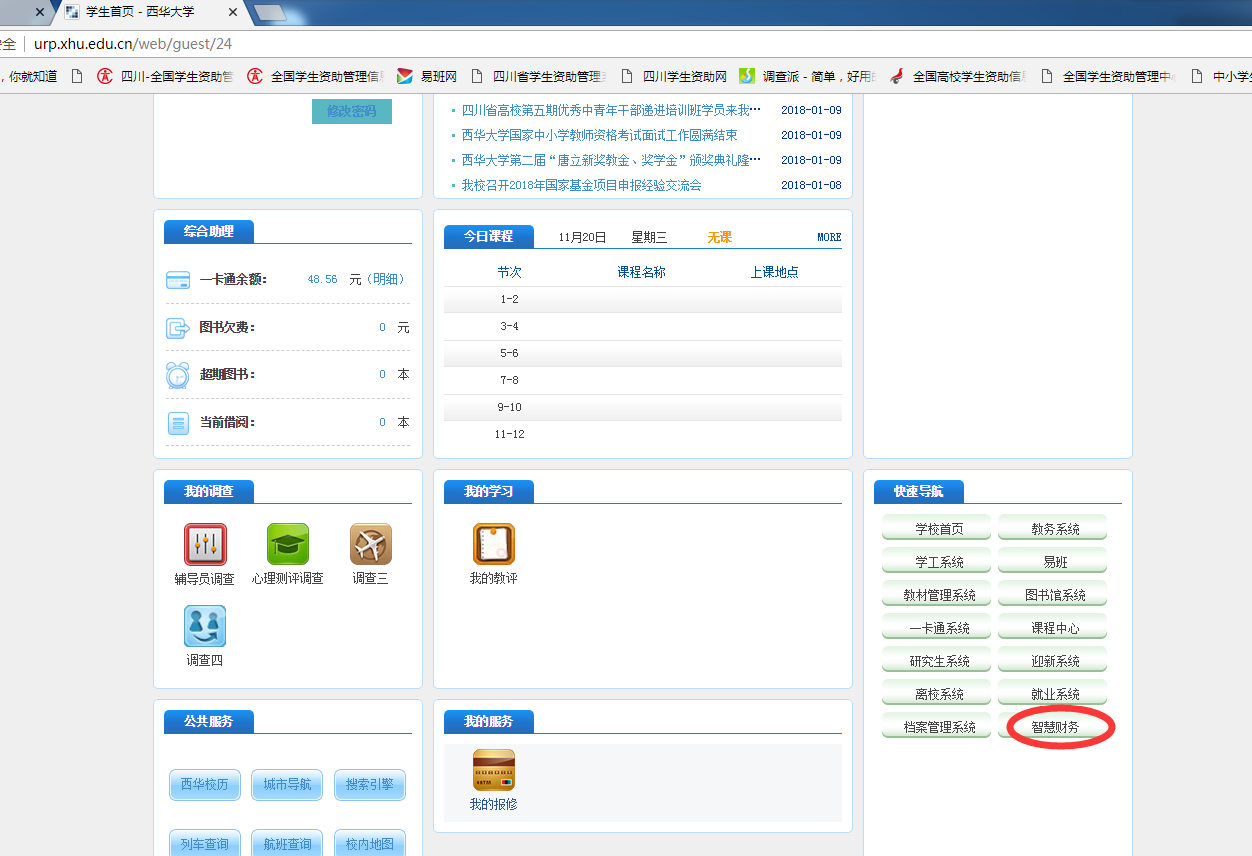Open the 辅导员调查 survey icon
The image size is (1252, 856).
[x=205, y=545]
